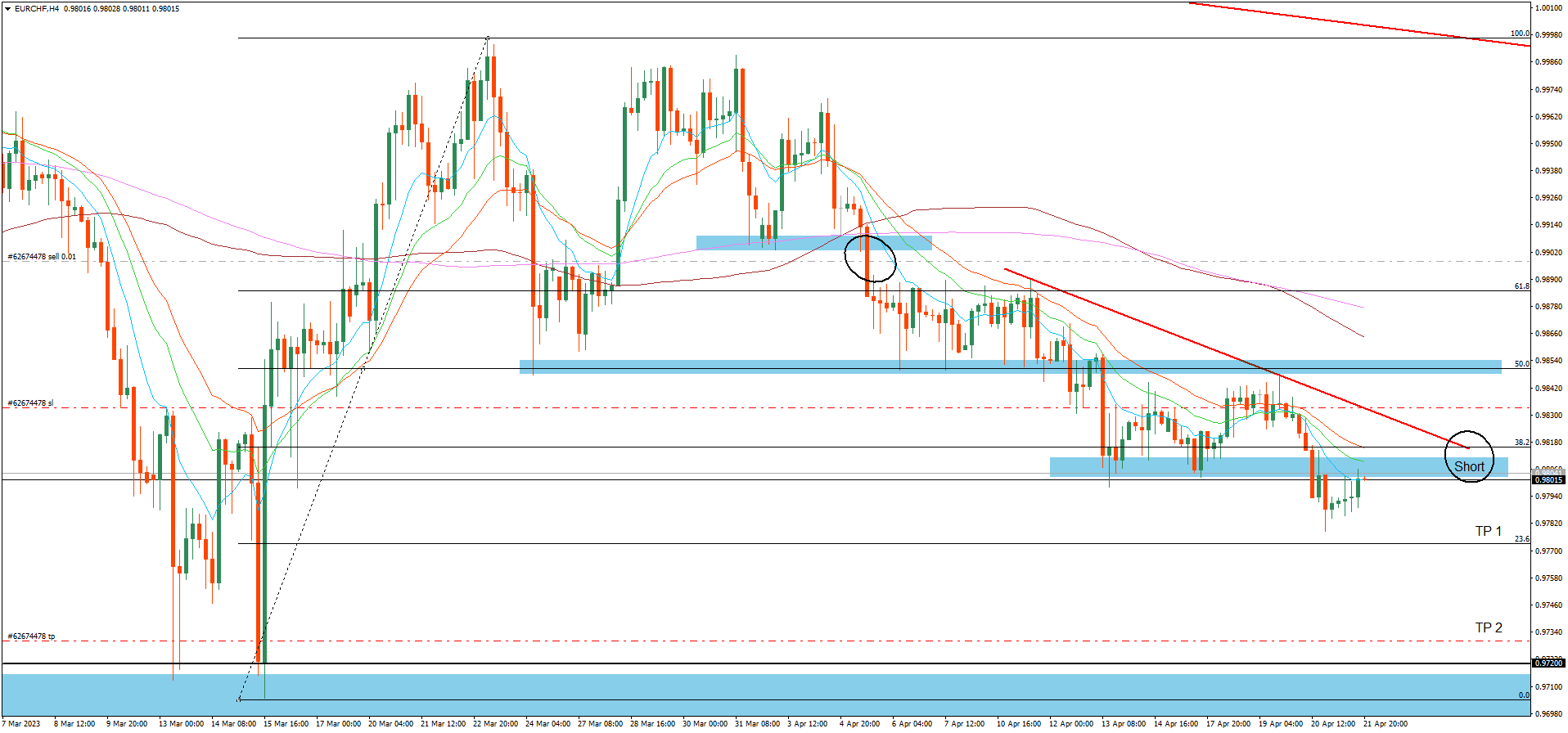Select the '#62674478 sell 0.01' order label

coord(42,257)
